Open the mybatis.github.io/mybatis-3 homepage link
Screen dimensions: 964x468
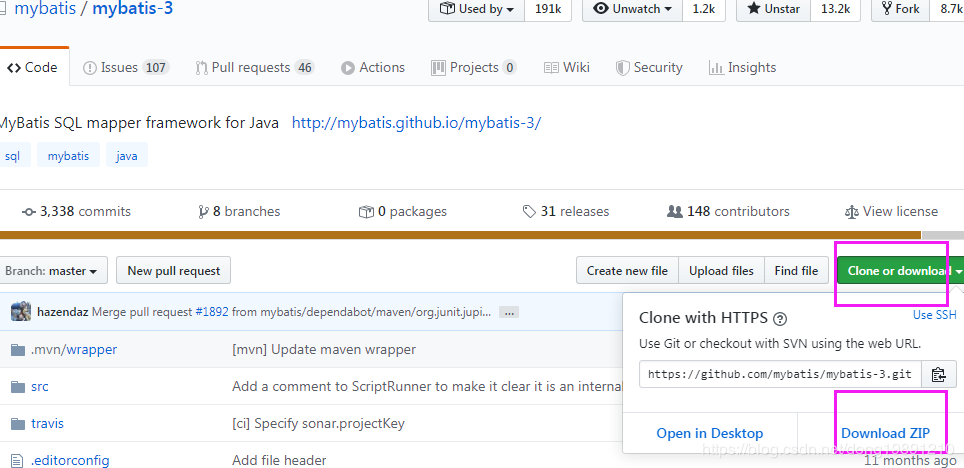[416, 122]
